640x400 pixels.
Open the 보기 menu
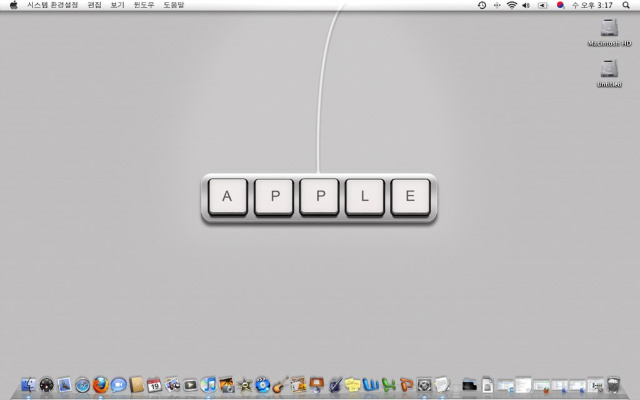(117, 5)
